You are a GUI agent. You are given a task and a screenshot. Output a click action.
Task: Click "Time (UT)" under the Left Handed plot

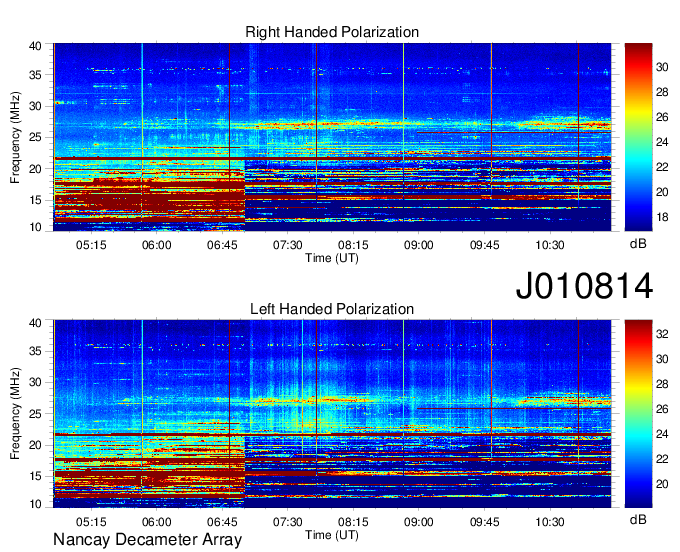click(x=332, y=535)
